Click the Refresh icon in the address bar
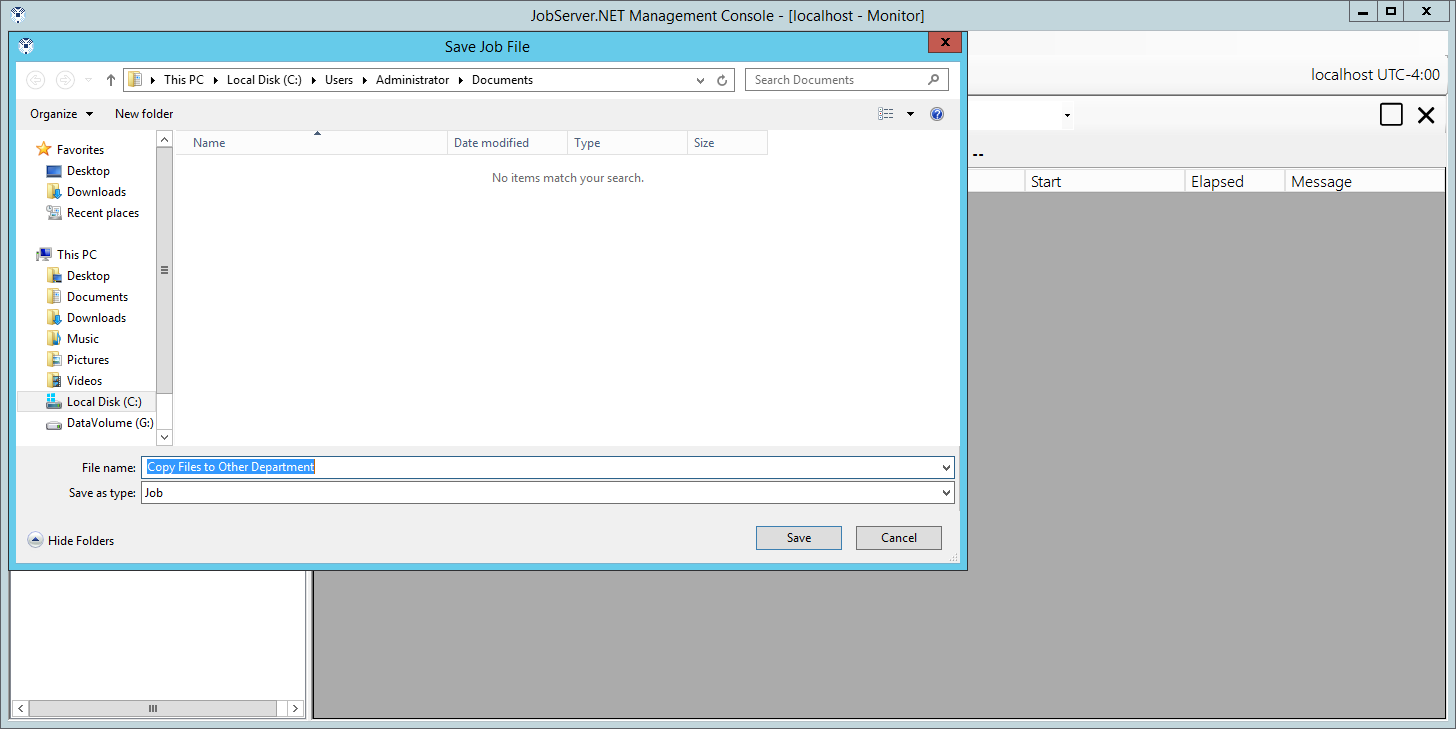This screenshot has width=1456, height=729. [x=723, y=80]
